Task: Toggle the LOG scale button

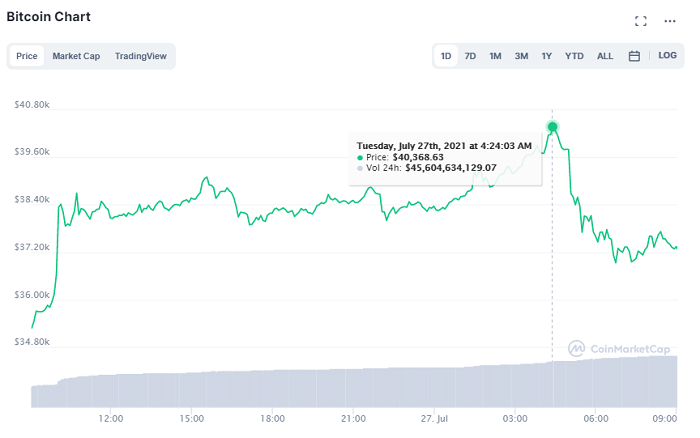Action: point(668,56)
